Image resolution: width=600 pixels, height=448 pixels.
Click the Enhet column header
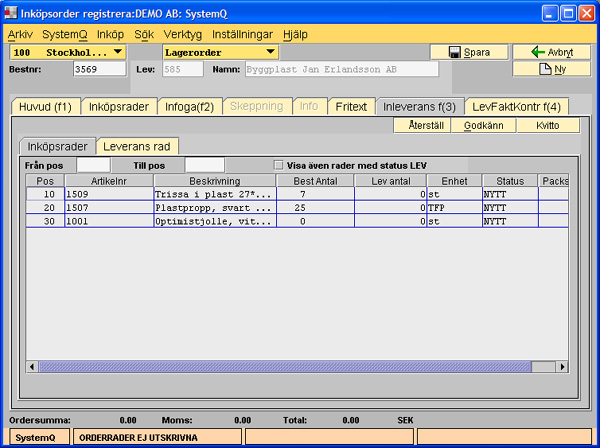(455, 181)
